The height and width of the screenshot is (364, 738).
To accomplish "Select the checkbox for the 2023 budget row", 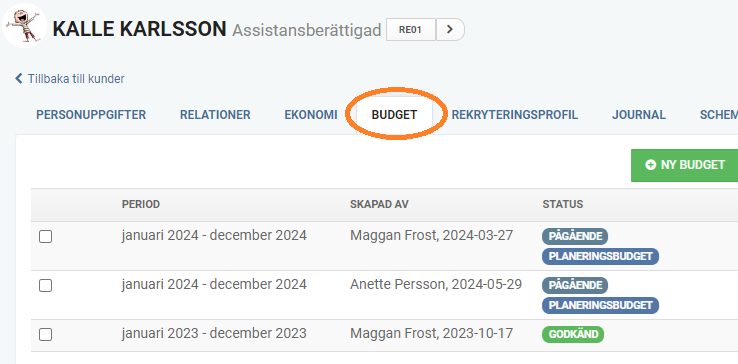I will tap(46, 334).
